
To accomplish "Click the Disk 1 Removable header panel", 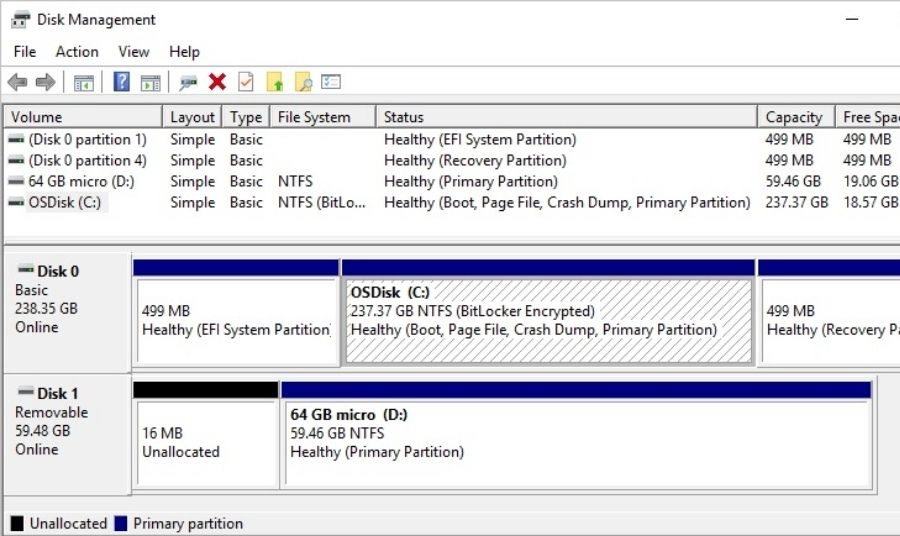I will [67, 434].
